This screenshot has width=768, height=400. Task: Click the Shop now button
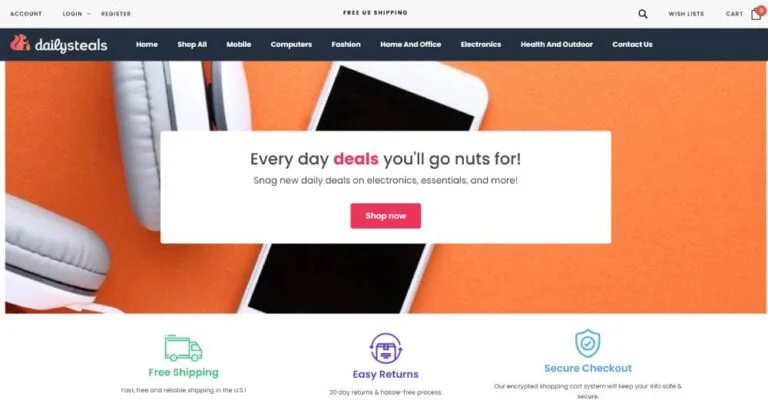(385, 216)
